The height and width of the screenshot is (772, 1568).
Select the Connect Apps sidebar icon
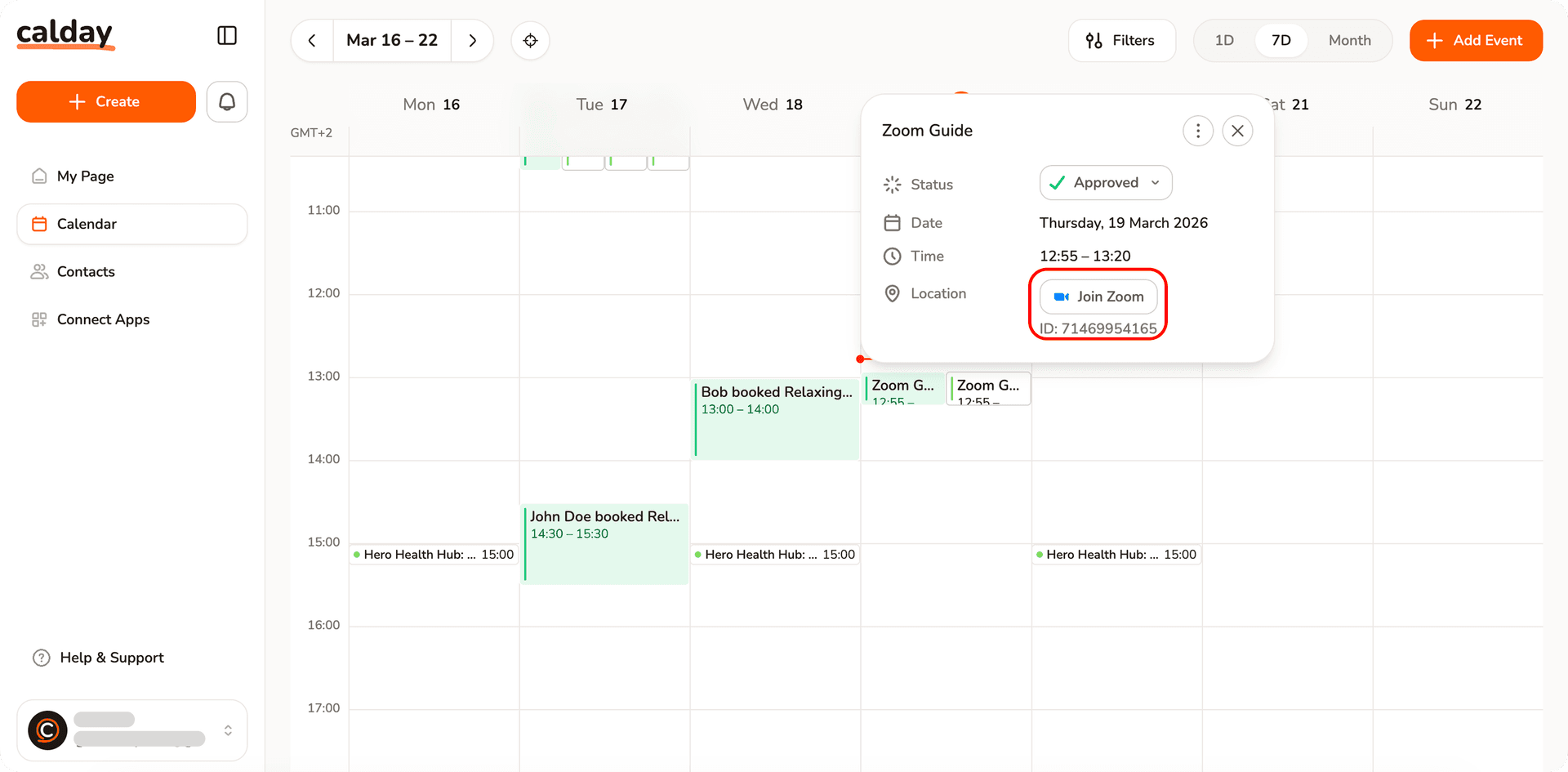(x=38, y=319)
